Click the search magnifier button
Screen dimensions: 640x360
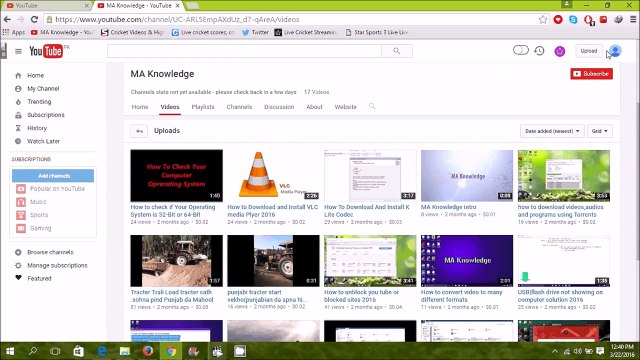(396, 51)
